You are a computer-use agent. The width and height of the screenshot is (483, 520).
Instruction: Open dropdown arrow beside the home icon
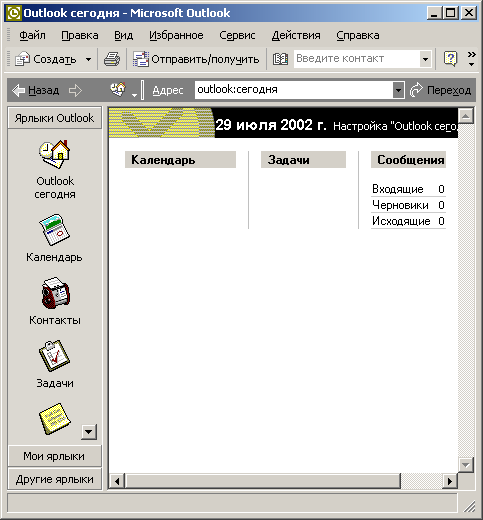pos(134,95)
